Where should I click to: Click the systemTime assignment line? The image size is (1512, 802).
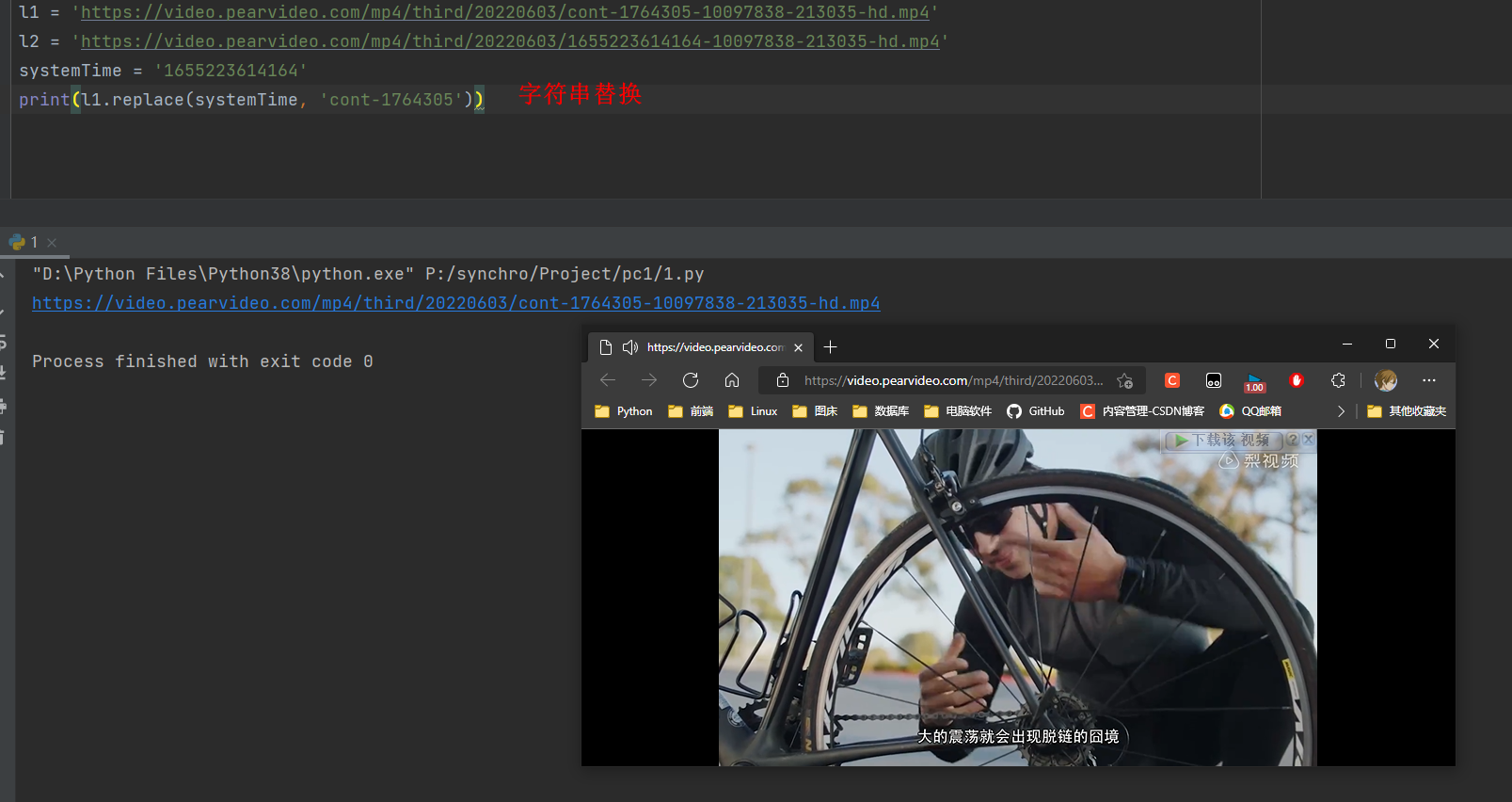pos(163,71)
